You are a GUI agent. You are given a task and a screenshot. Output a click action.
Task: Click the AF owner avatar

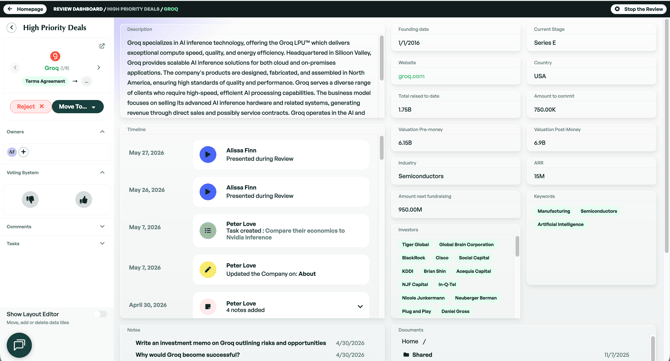pos(12,152)
